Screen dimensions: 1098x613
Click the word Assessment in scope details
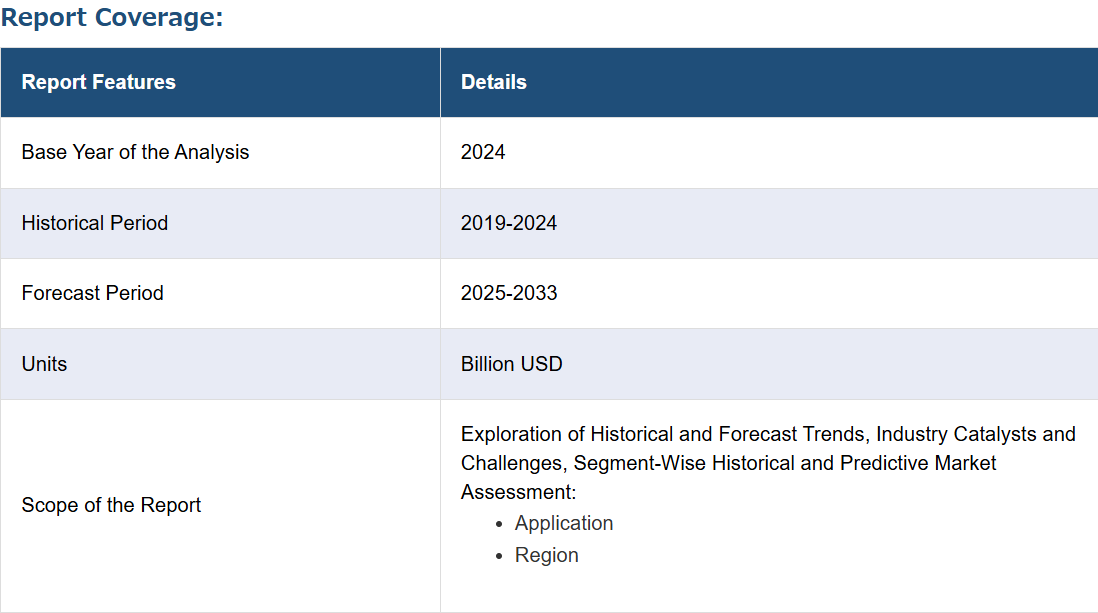click(517, 493)
